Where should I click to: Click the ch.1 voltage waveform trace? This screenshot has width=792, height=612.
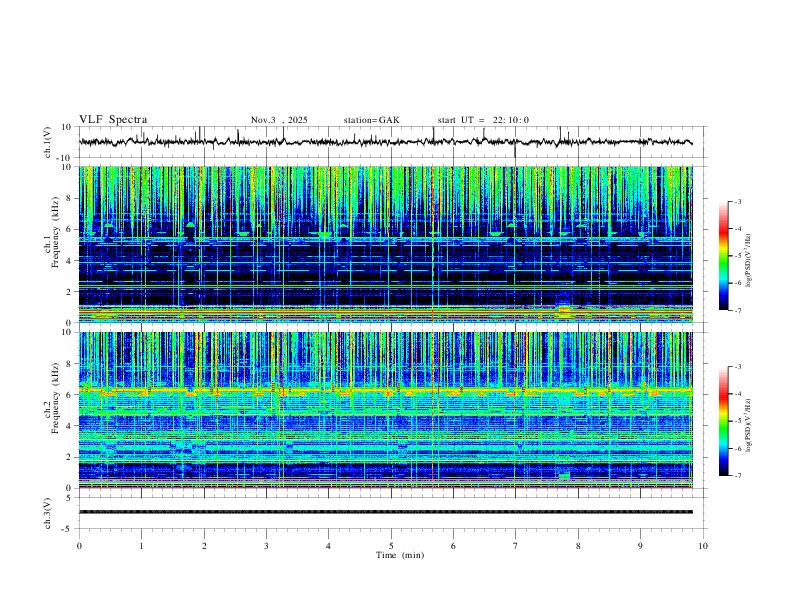(x=385, y=142)
